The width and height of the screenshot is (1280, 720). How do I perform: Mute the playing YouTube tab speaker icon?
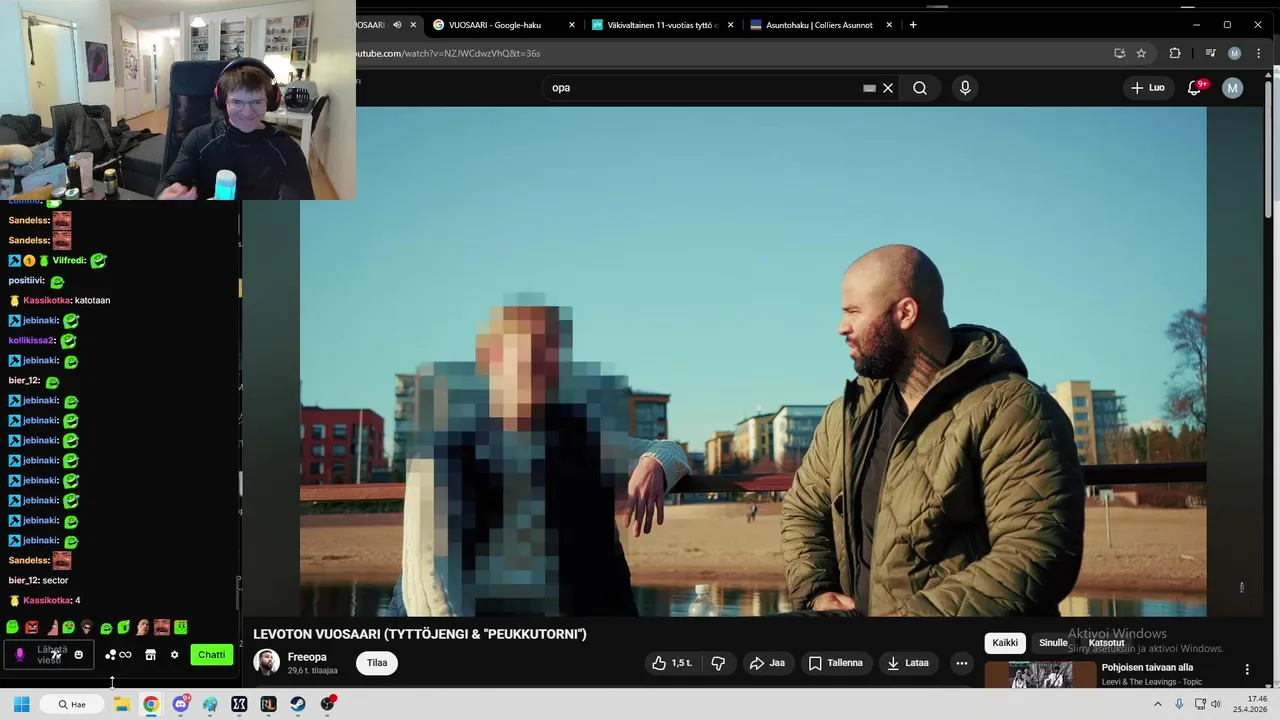(x=397, y=25)
